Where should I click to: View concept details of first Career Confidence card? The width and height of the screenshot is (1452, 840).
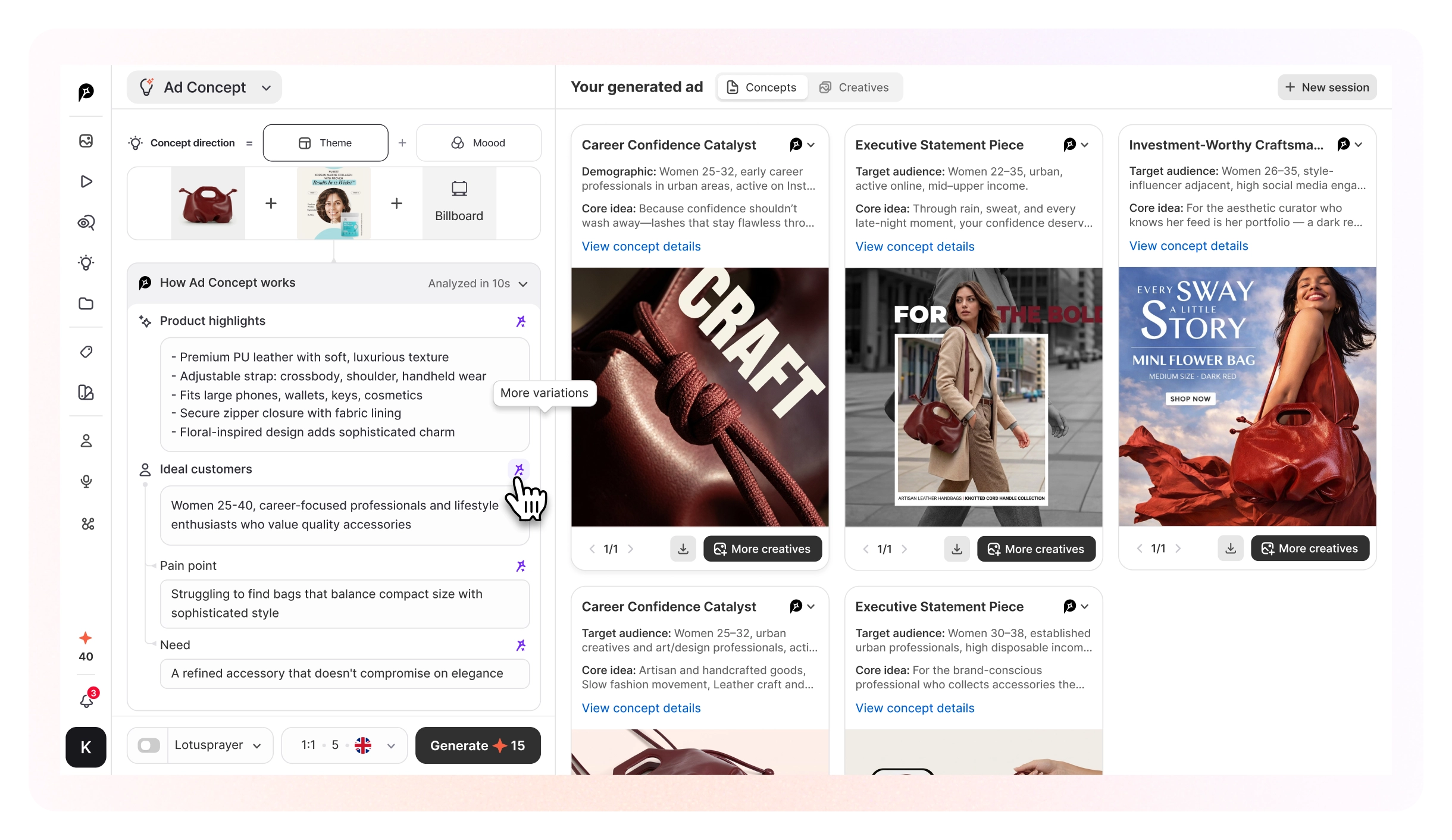641,246
